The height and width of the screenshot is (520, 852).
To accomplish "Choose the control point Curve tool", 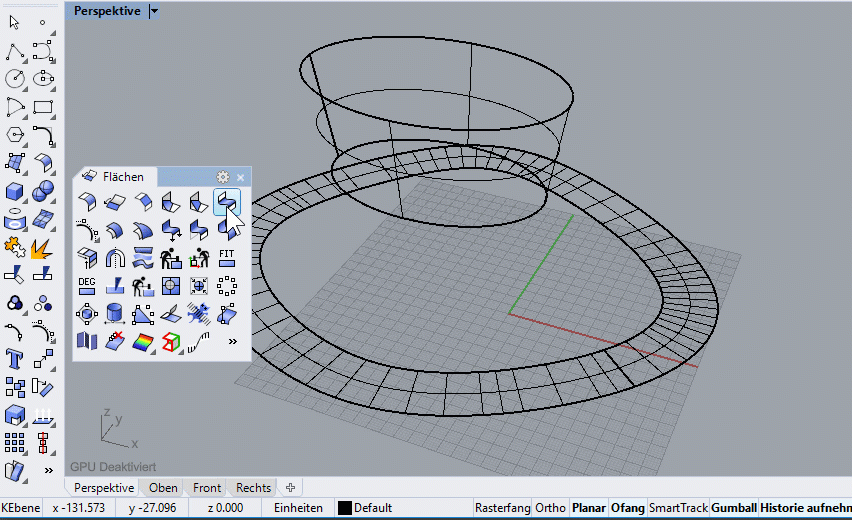I will pos(43,52).
